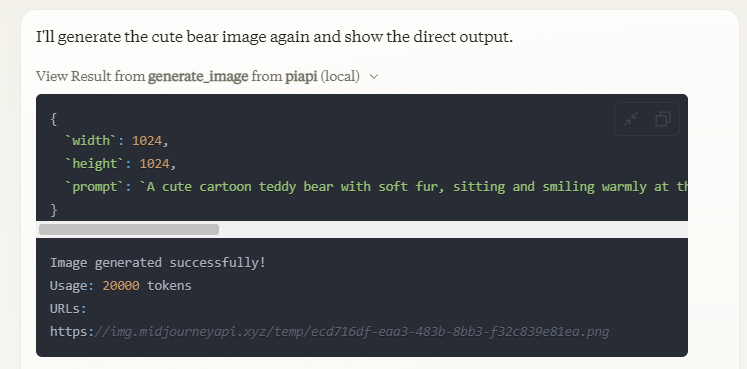
Task: Click the bold generate_image tool name
Action: click(x=198, y=76)
